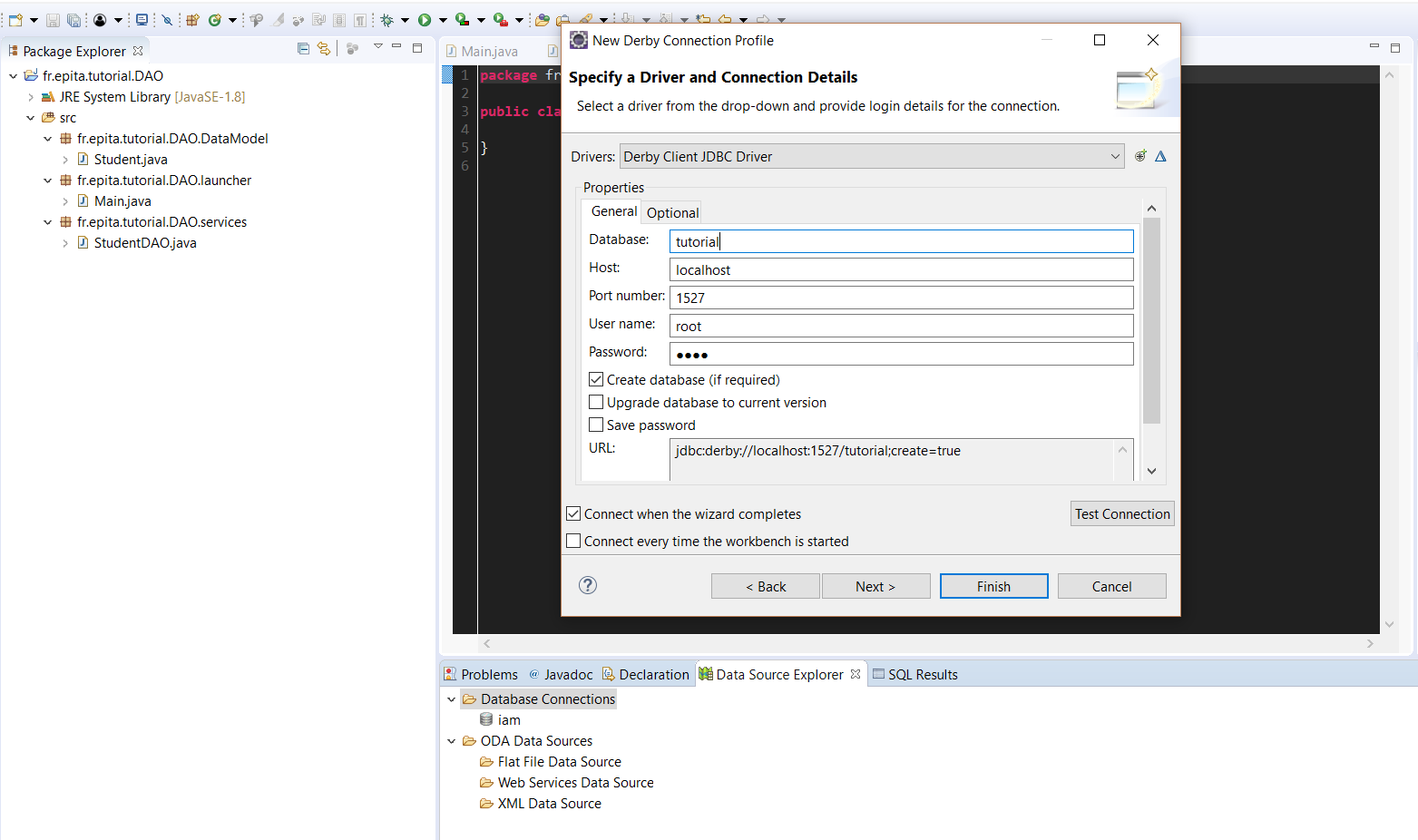Click the New Java Package toolbar icon

[192, 20]
